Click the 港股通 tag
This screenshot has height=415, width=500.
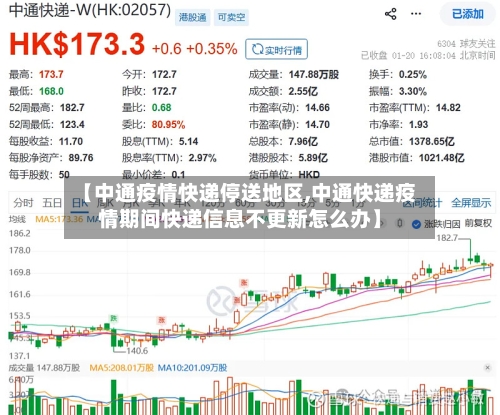192,17
